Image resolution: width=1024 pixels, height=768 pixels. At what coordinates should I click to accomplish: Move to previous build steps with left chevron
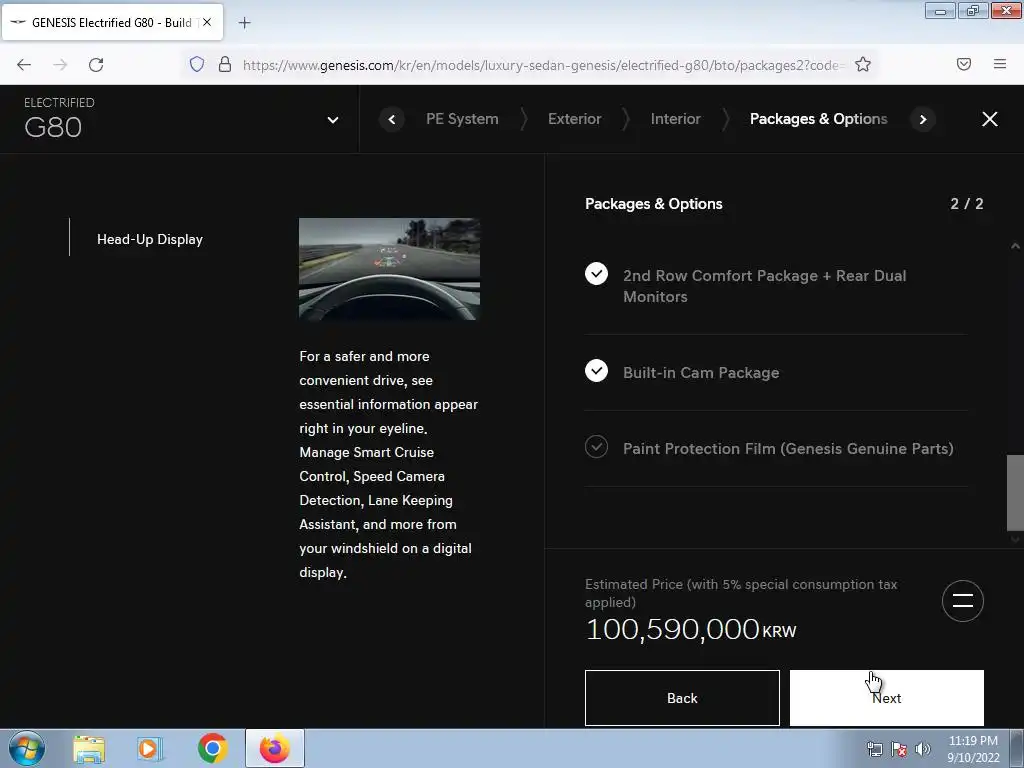392,119
